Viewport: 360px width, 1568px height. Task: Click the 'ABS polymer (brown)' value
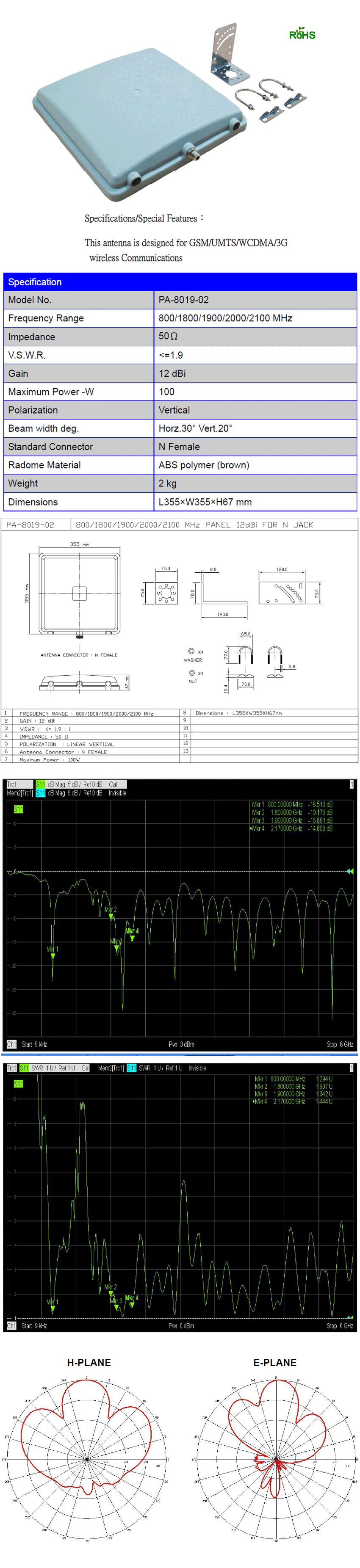(204, 465)
